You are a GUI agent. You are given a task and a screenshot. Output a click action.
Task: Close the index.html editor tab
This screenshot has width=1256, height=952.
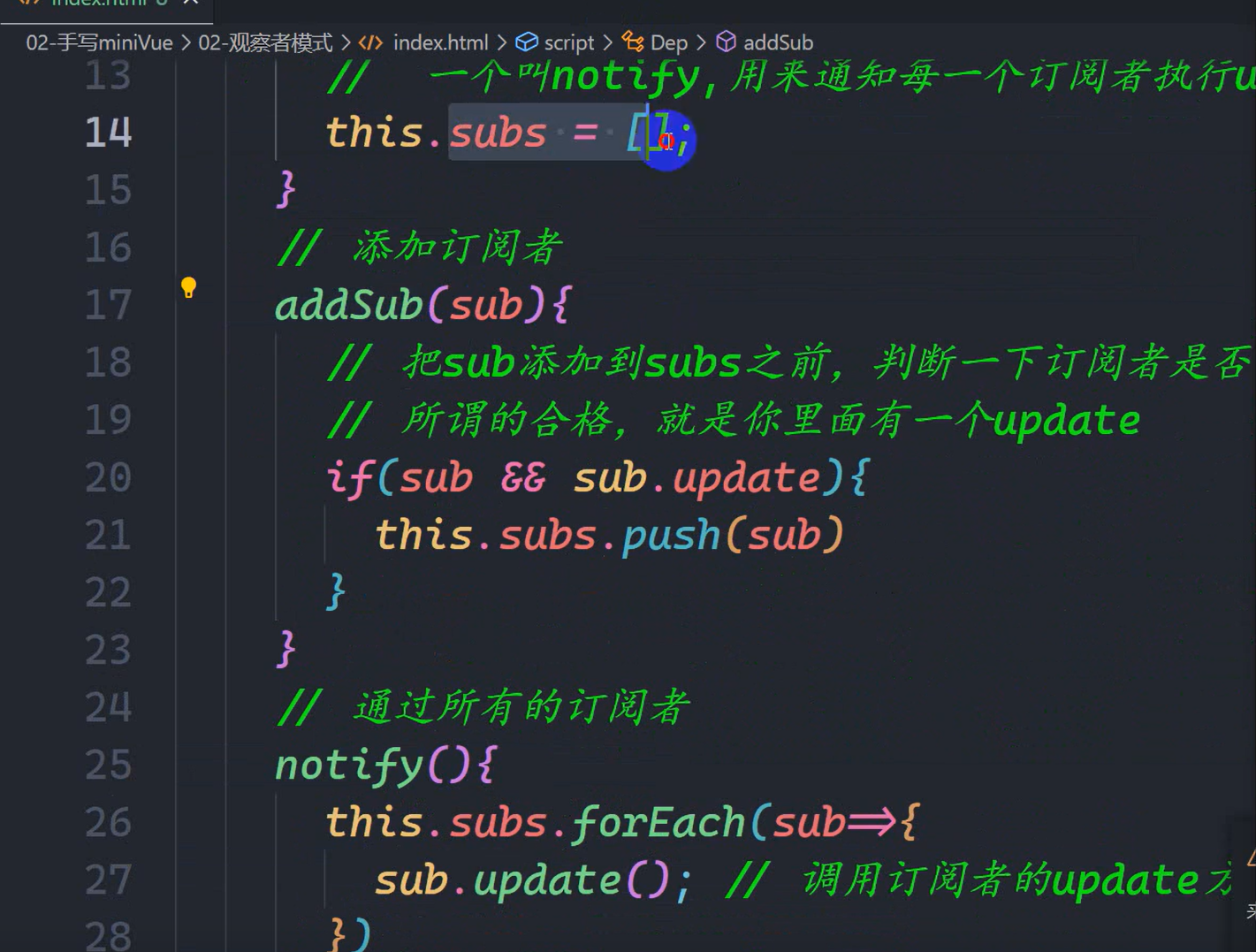tap(190, 3)
